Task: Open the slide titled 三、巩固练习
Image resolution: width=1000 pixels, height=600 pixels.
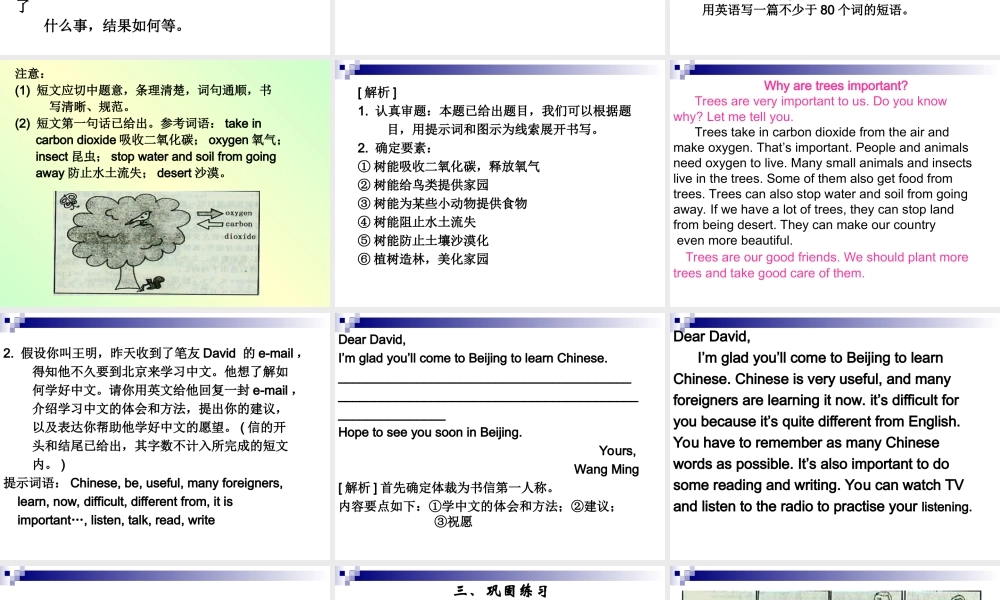Action: (x=500, y=583)
